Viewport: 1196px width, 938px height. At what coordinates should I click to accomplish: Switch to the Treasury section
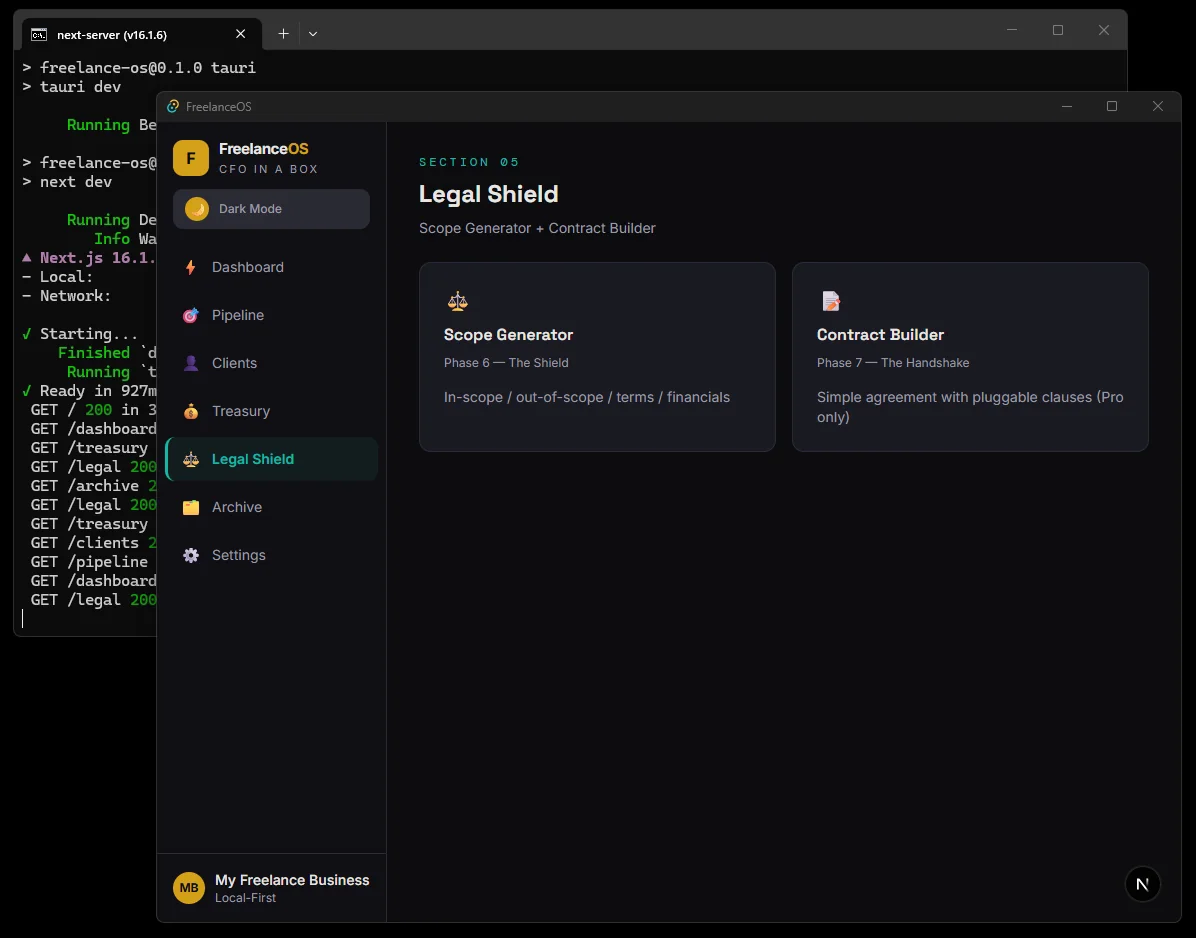(x=272, y=411)
